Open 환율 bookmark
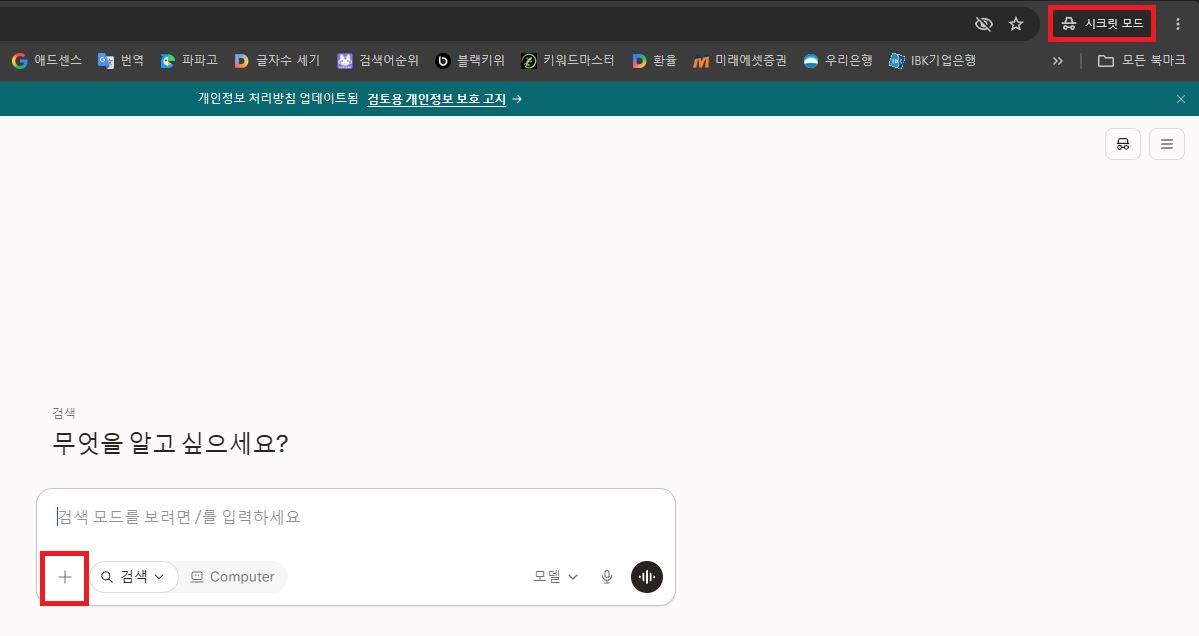 tap(654, 60)
